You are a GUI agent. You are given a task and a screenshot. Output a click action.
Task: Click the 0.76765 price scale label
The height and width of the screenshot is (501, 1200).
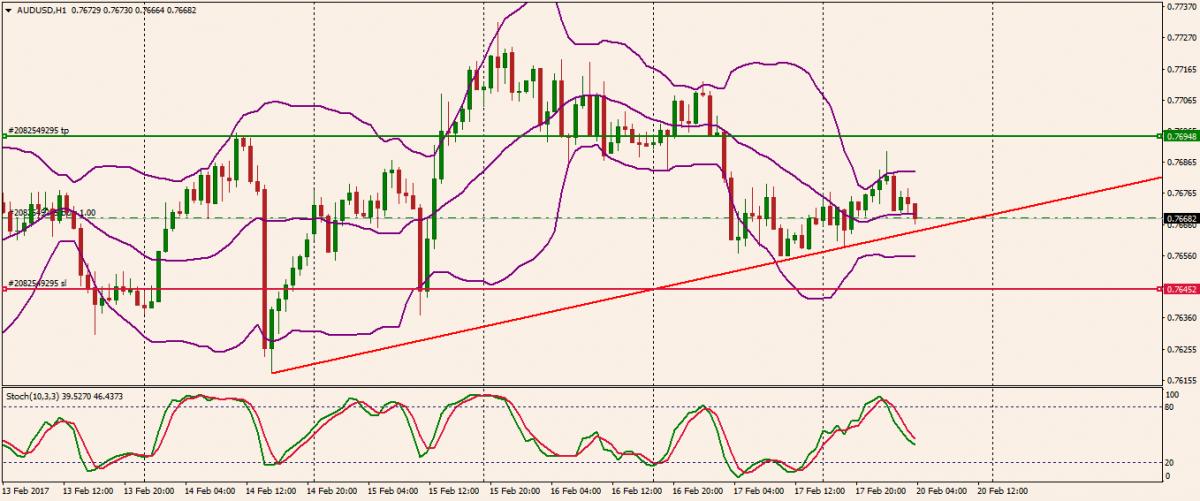click(1180, 193)
